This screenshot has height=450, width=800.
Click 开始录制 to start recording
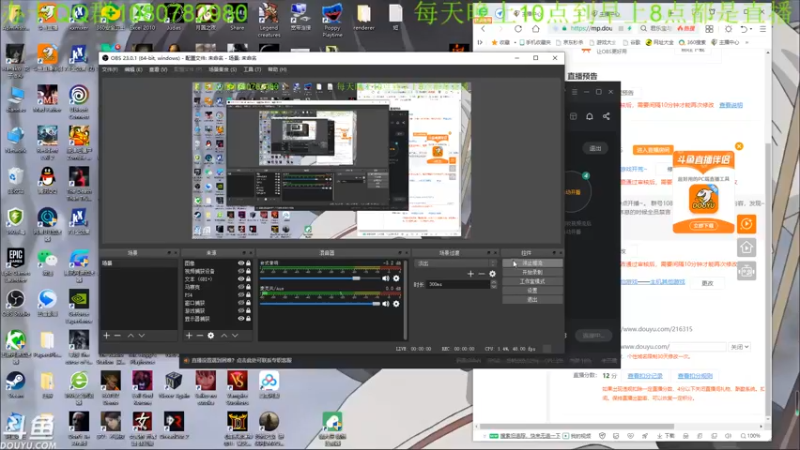pyautogui.click(x=533, y=272)
